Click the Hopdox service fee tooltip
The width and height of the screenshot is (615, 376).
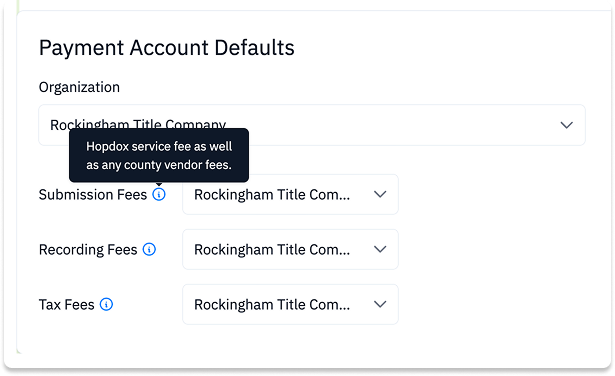point(159,155)
